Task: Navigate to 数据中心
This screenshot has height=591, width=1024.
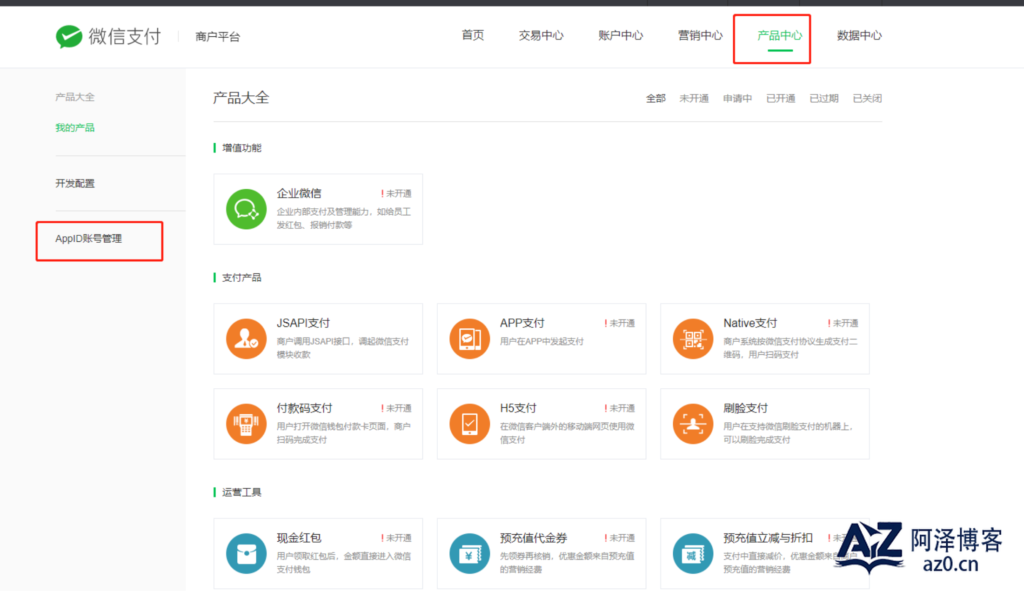Action: [859, 35]
